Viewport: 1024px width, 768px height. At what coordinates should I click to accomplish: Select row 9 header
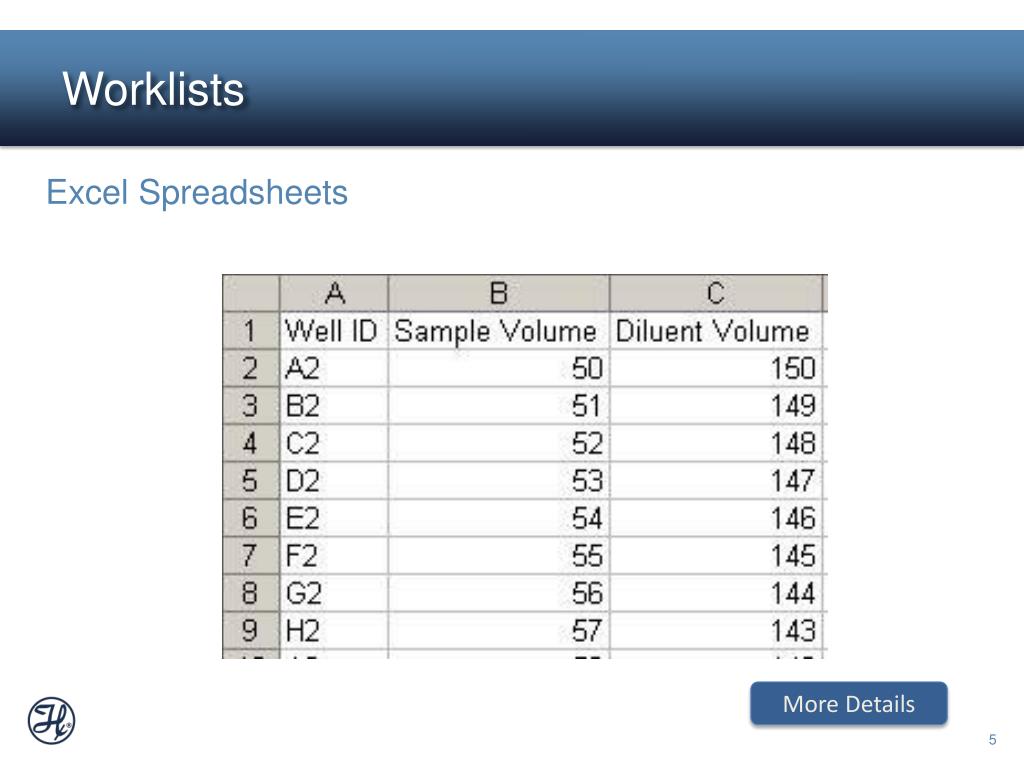[x=251, y=630]
